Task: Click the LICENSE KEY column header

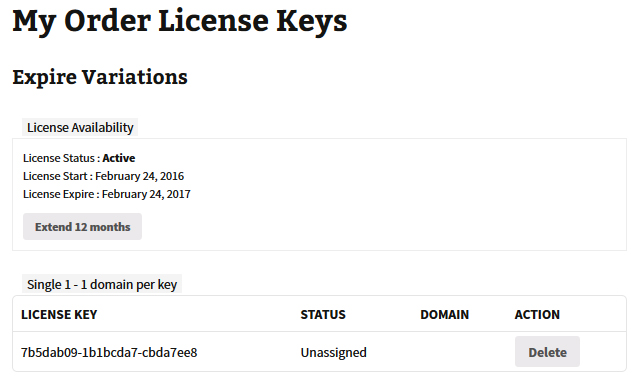Action: point(59,314)
